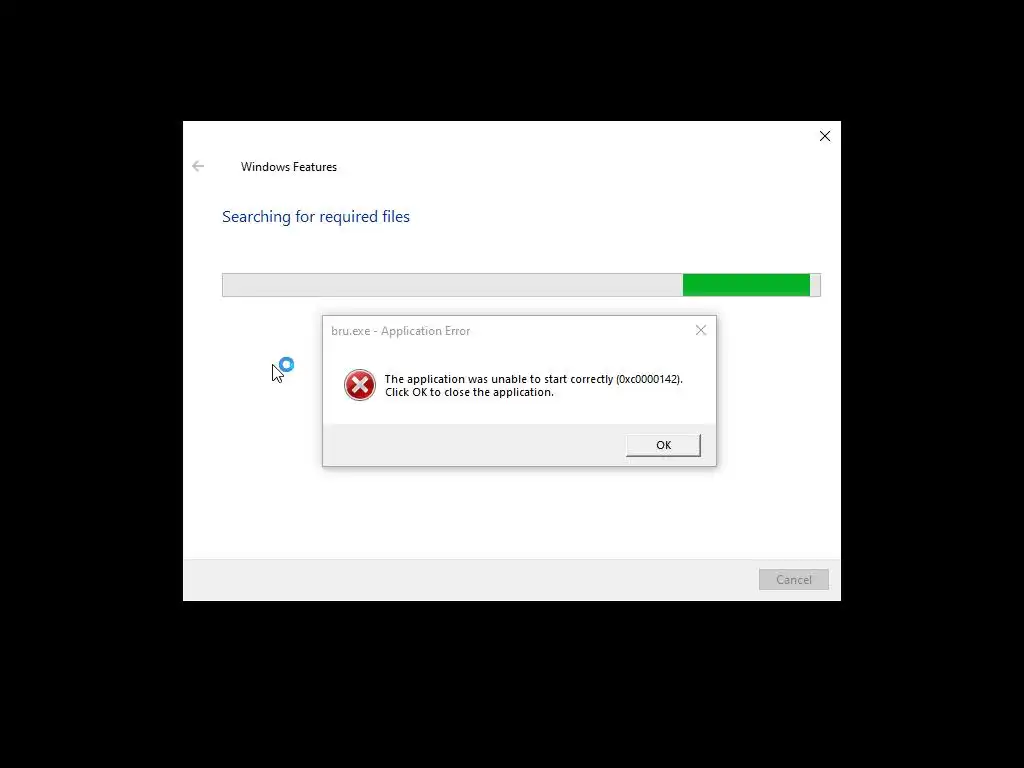Click the blank white area below error dialog
The width and height of the screenshot is (1024, 768).
(x=511, y=513)
